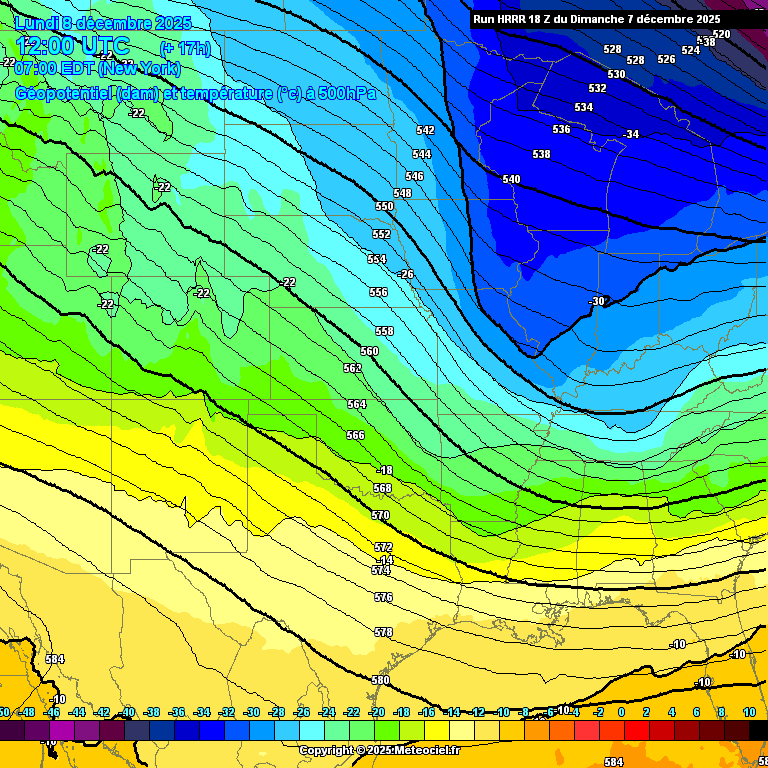The height and width of the screenshot is (768, 768).
Task: Click the -34 temperature label on map
Action: [x=630, y=134]
